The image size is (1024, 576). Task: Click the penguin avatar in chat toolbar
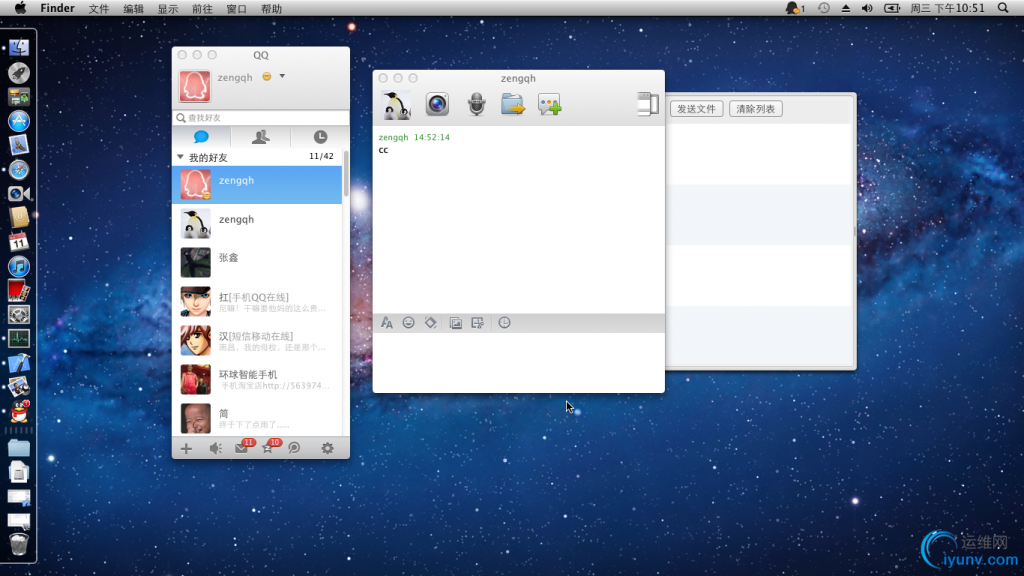[x=396, y=104]
